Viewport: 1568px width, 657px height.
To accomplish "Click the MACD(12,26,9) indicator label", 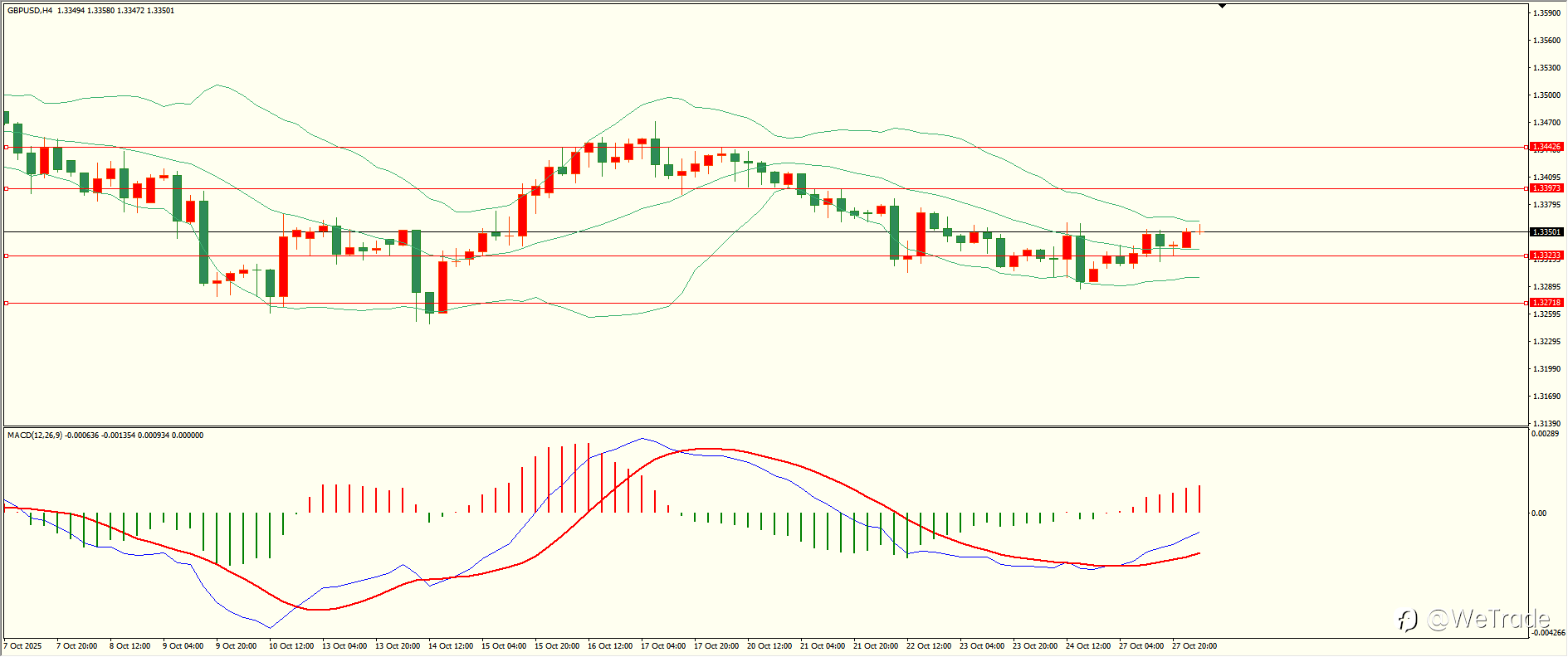I will pyautogui.click(x=34, y=436).
